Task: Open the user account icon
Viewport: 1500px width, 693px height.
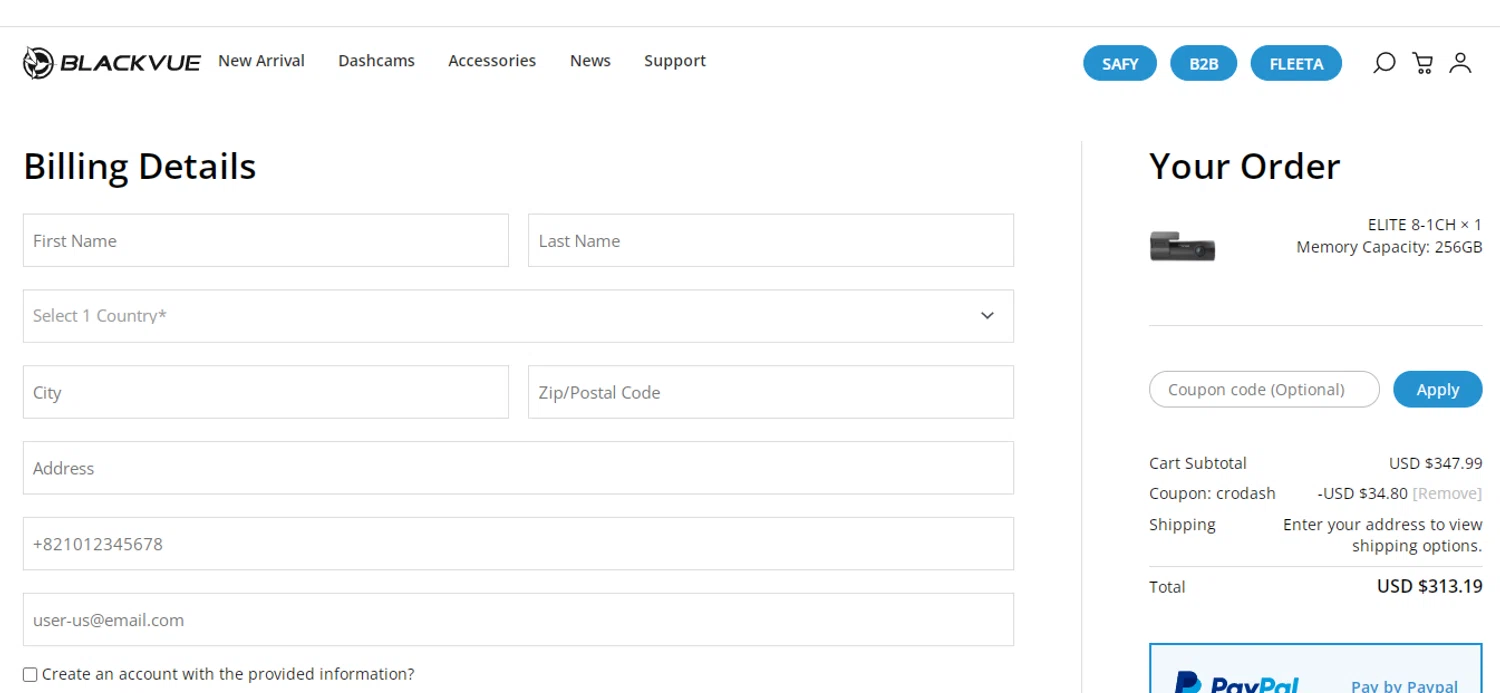Action: click(x=1460, y=63)
